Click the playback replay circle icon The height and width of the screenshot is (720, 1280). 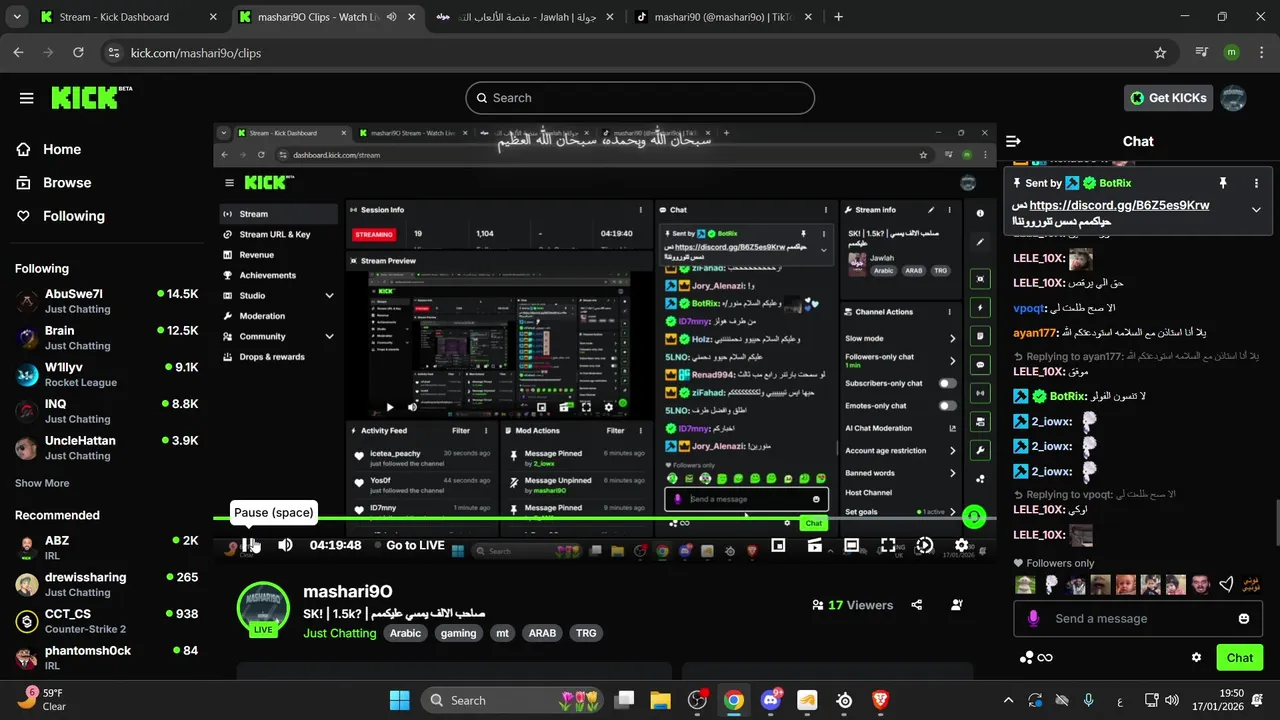click(x=925, y=545)
